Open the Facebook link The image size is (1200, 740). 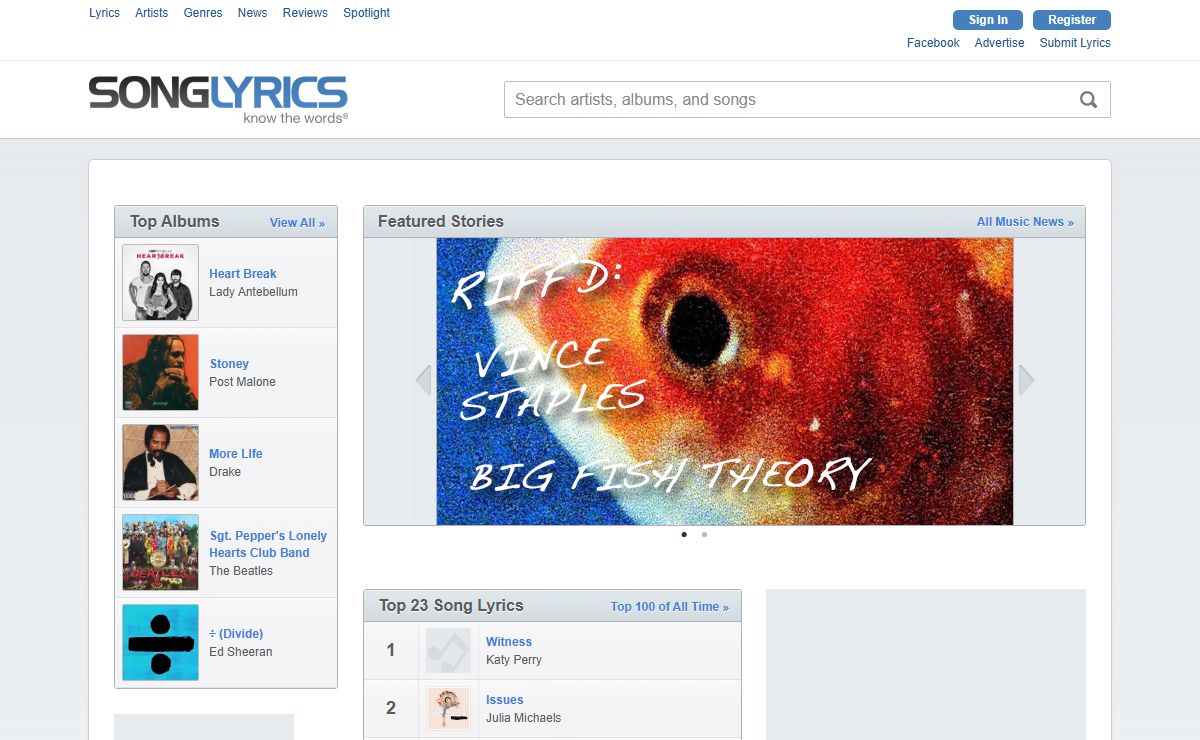click(x=933, y=43)
